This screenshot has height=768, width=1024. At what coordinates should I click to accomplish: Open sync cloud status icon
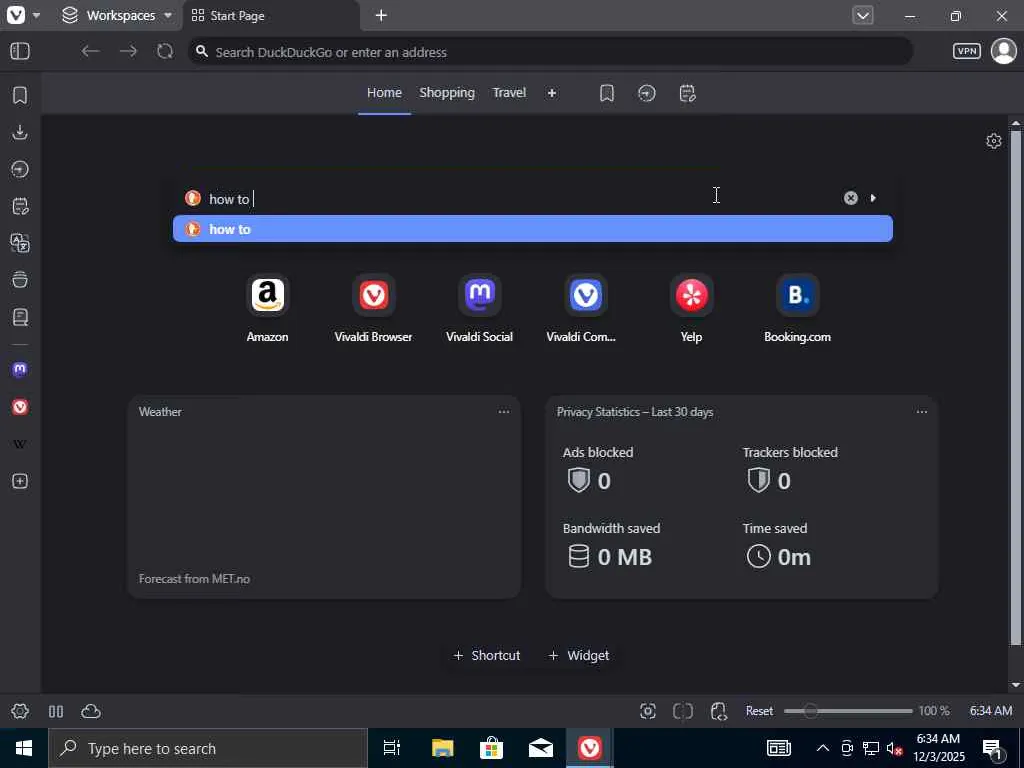click(91, 711)
